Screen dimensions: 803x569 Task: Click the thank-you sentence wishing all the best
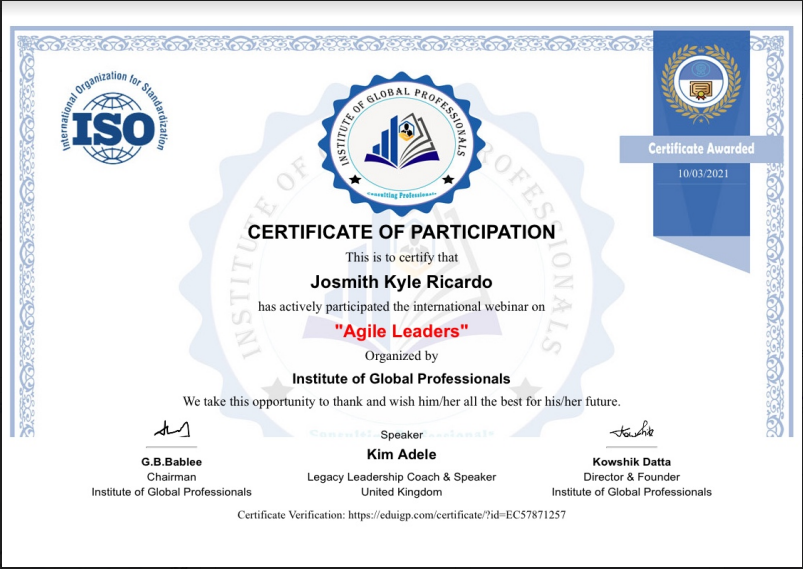pyautogui.click(x=402, y=402)
